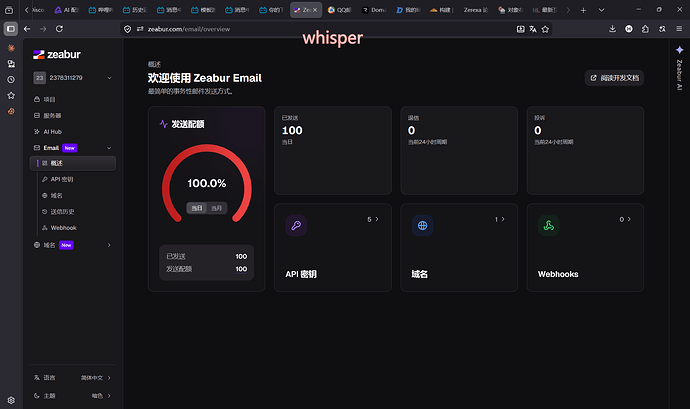
Task: Click the 退信 0 stat card
Action: (459, 150)
